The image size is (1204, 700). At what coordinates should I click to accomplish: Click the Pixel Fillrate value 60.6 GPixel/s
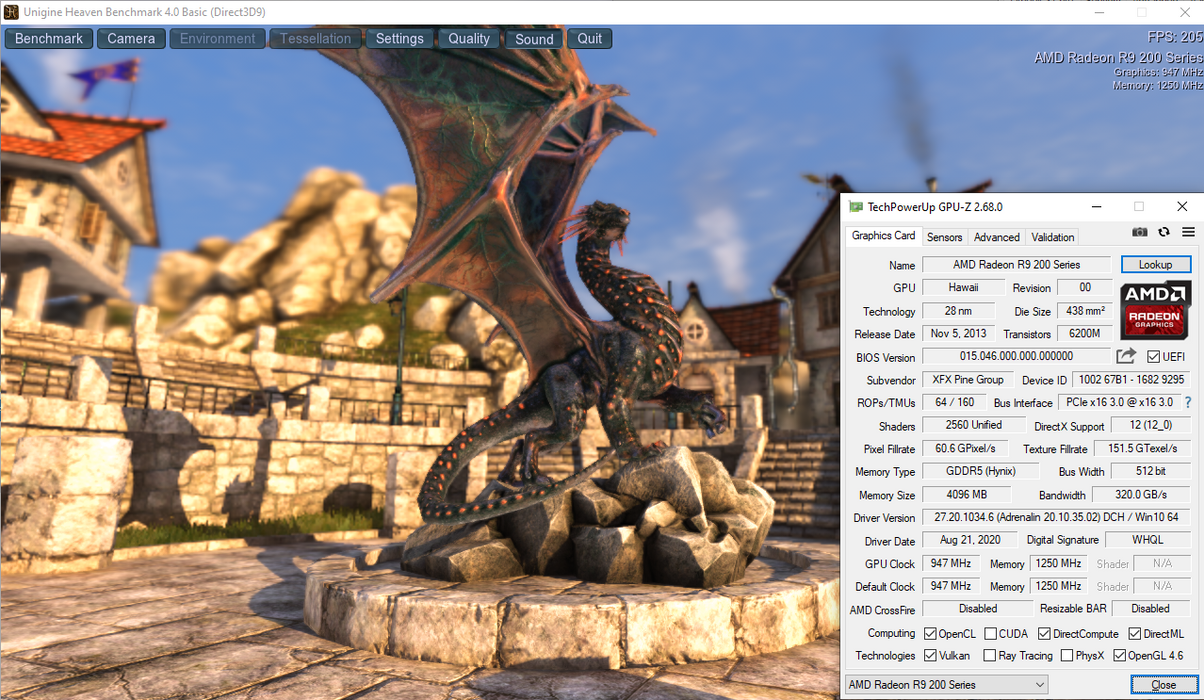coord(966,449)
